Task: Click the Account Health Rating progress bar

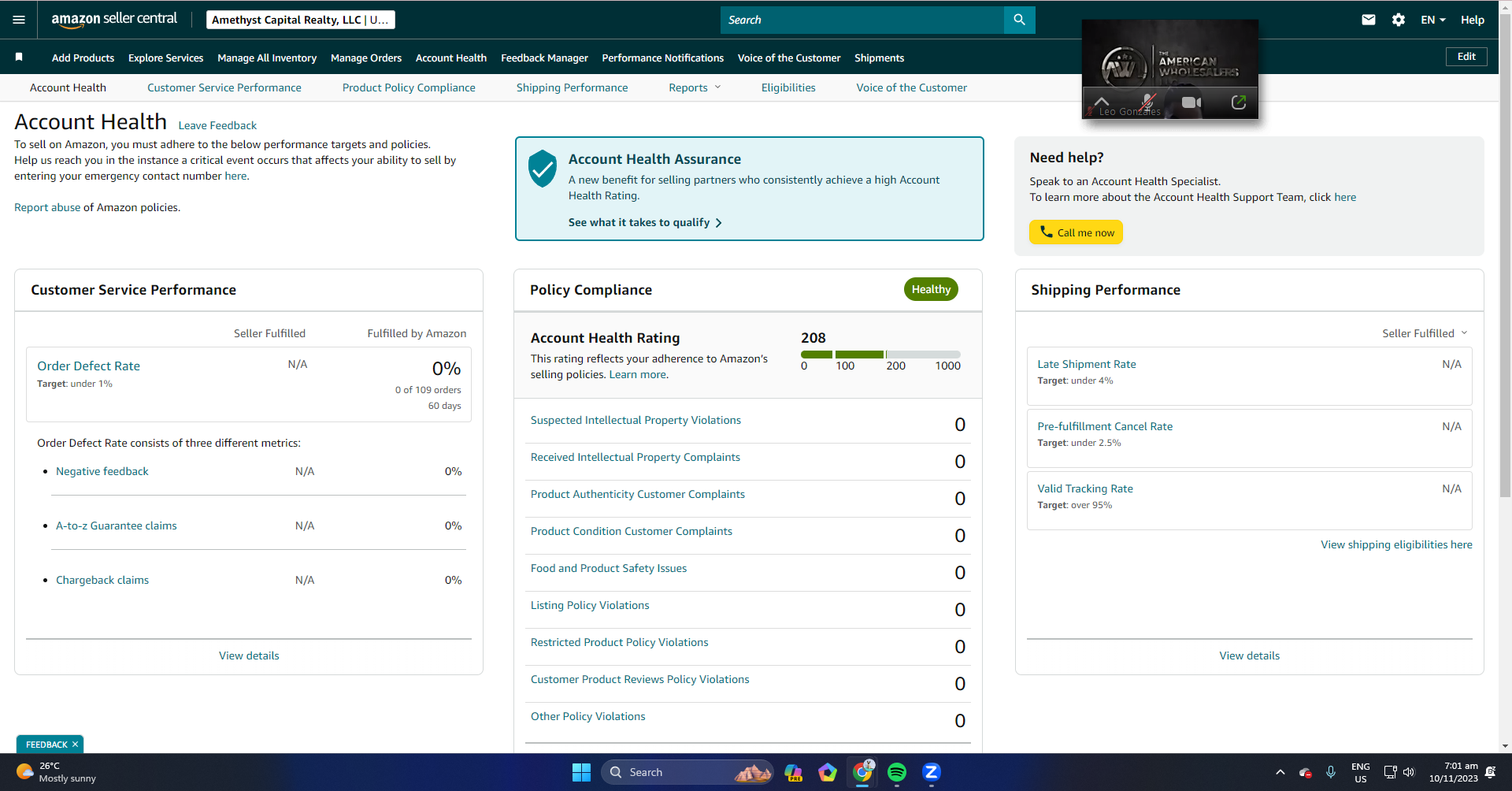Action: (880, 355)
